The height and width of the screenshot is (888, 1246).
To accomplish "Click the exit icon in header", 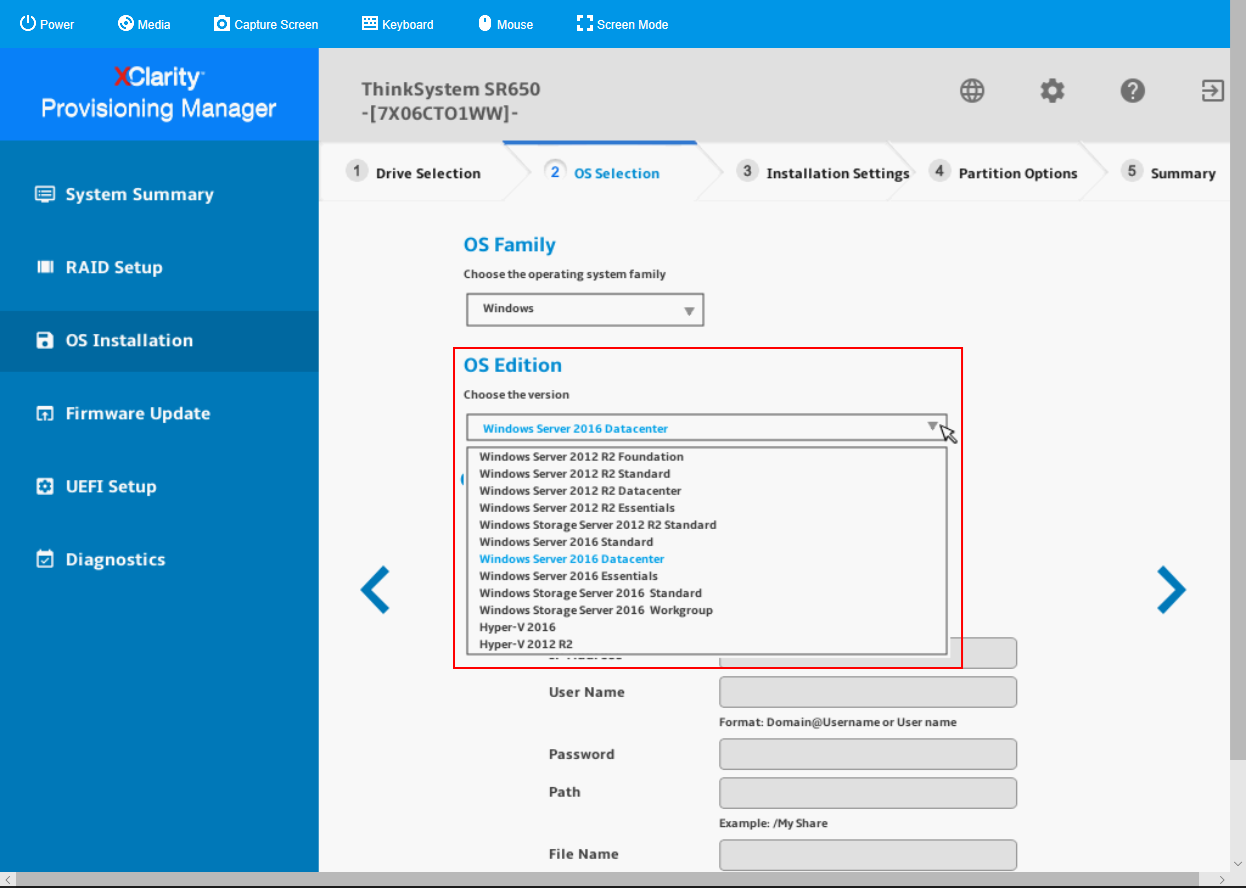I will point(1212,91).
